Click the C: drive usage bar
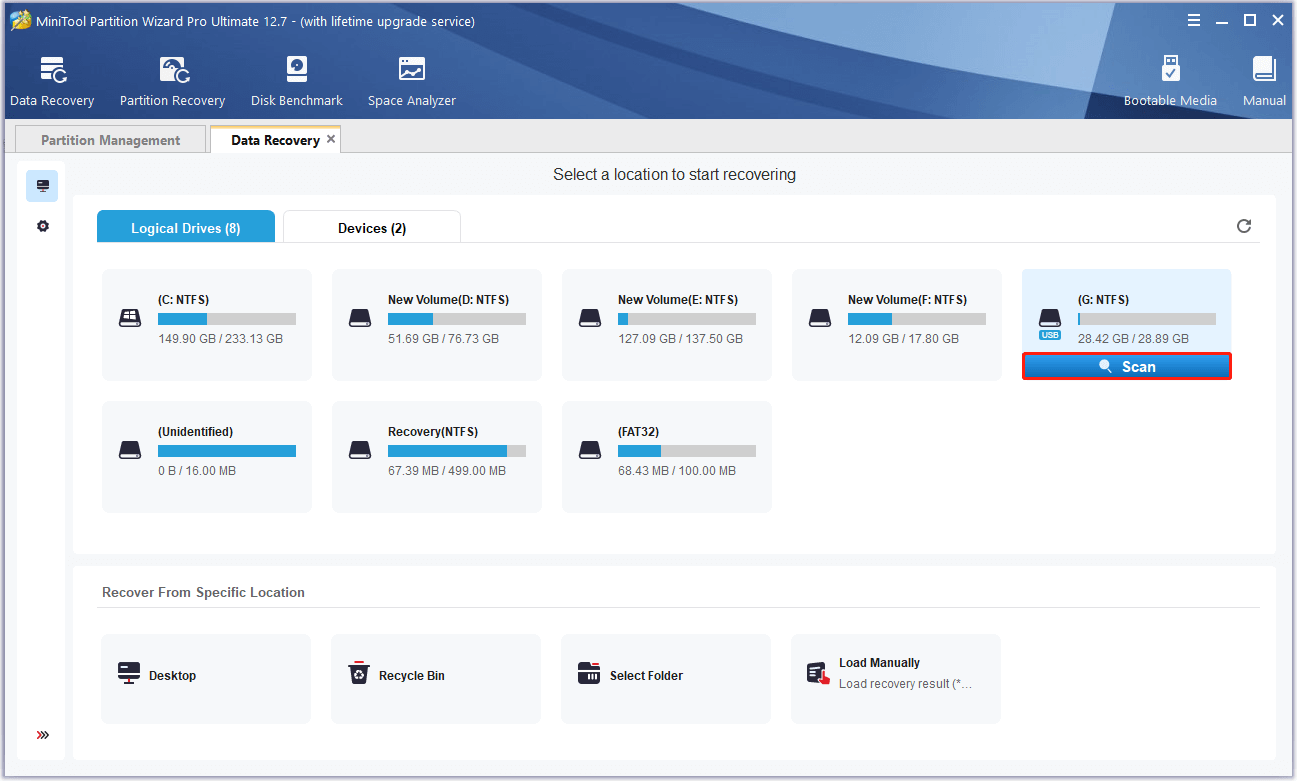The image size is (1297, 781). pos(227,319)
